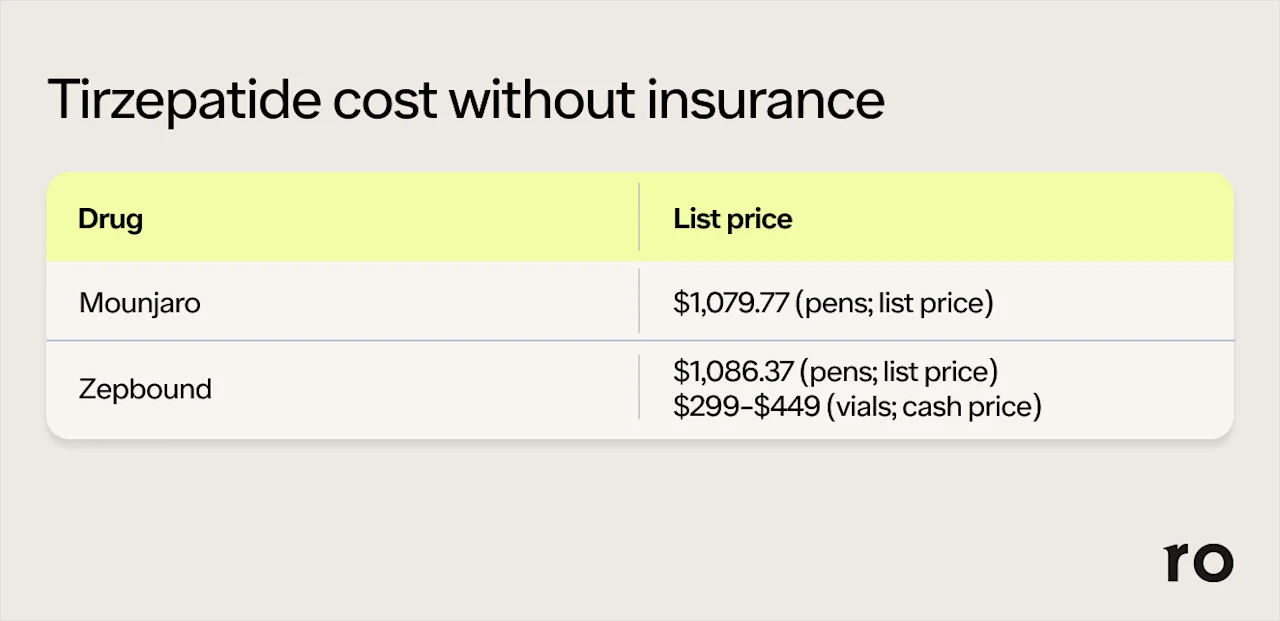Click the ro logo
The height and width of the screenshot is (621, 1280).
tap(1199, 562)
